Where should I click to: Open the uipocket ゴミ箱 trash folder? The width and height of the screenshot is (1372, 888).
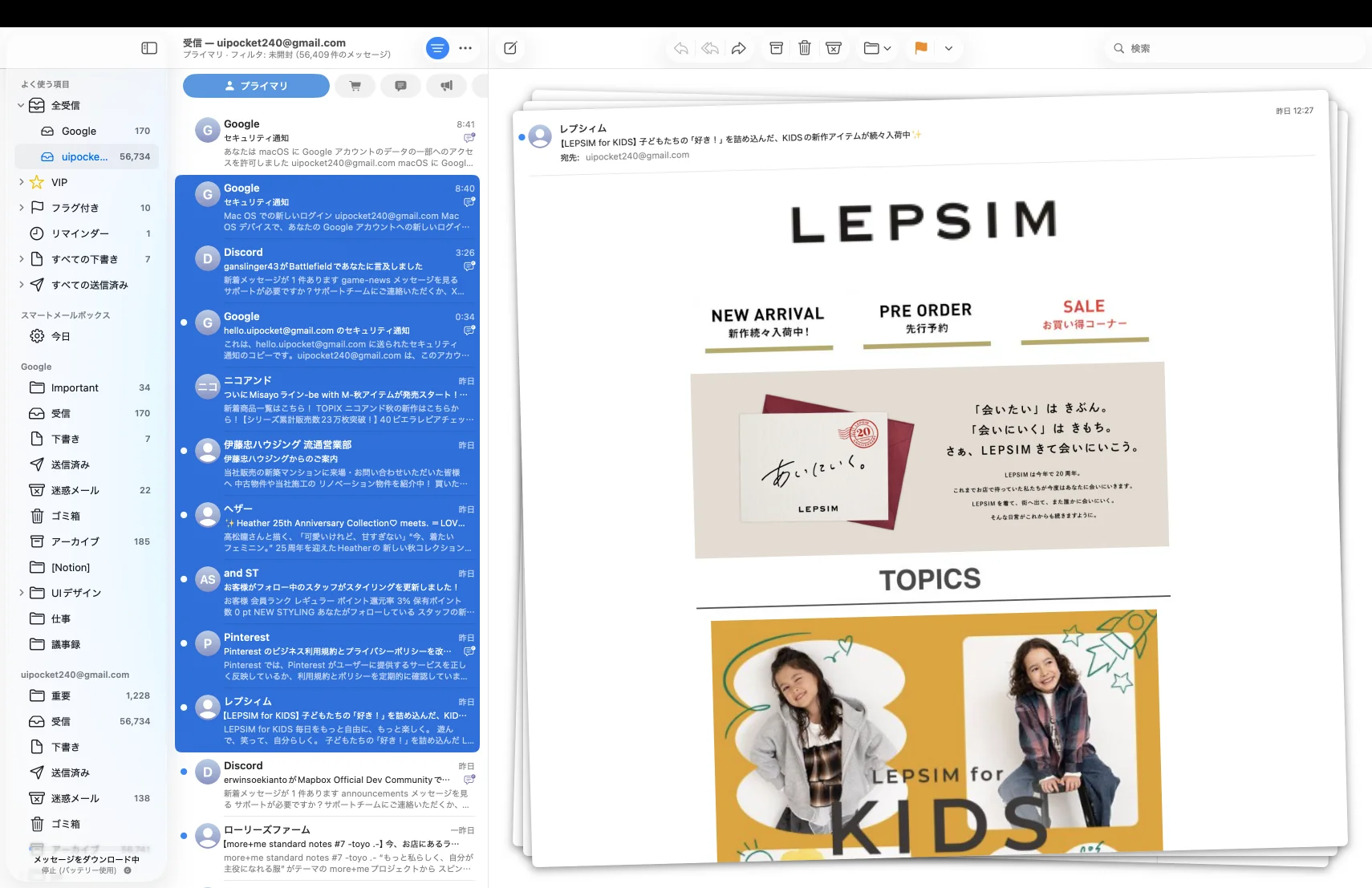(87, 824)
